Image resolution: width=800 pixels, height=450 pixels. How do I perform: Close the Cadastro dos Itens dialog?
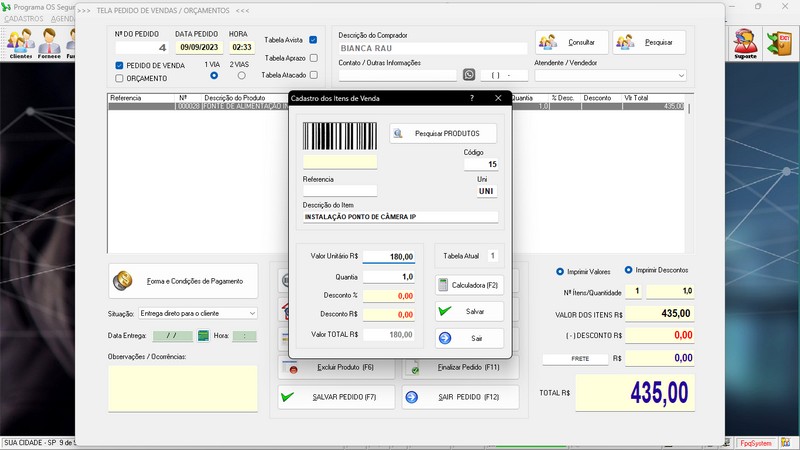(498, 98)
